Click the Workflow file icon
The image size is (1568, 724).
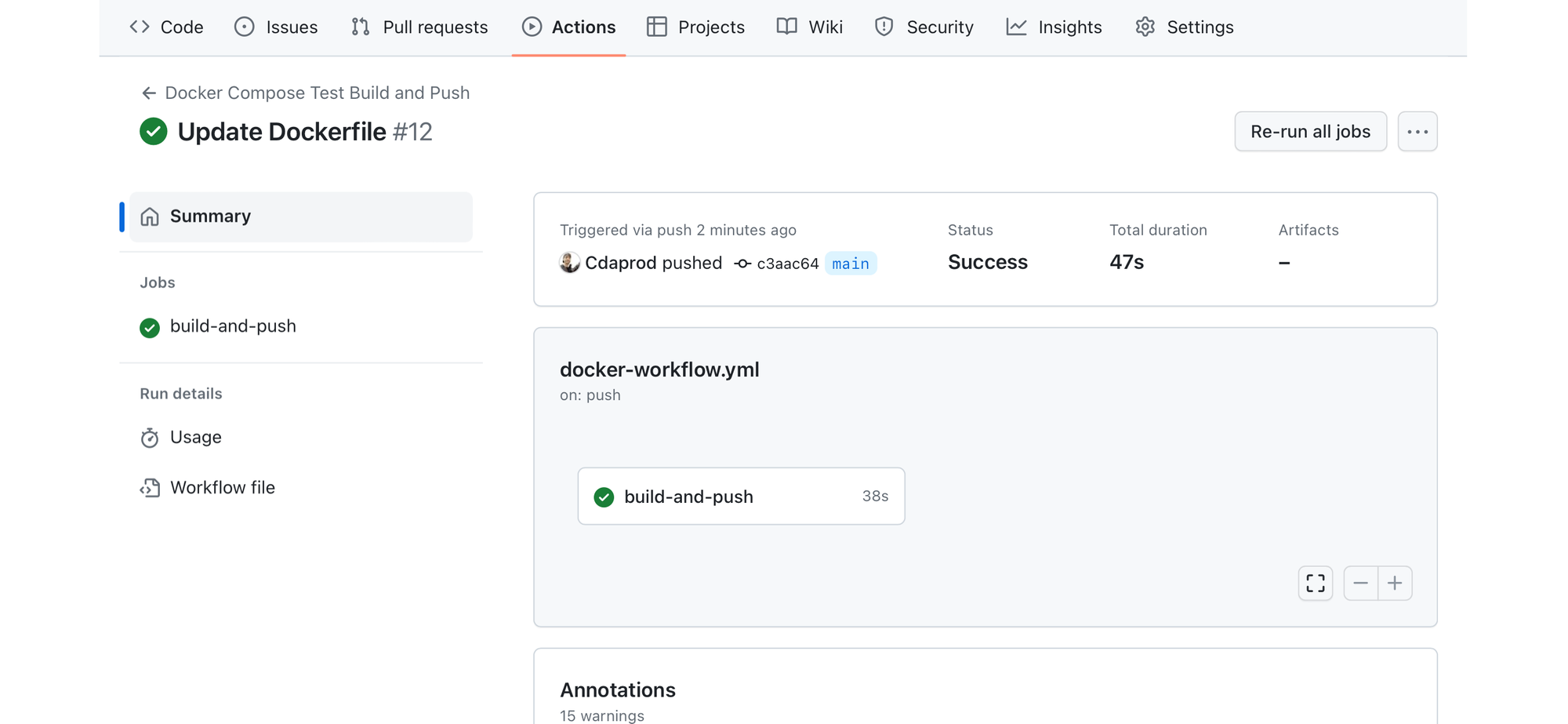pos(150,488)
